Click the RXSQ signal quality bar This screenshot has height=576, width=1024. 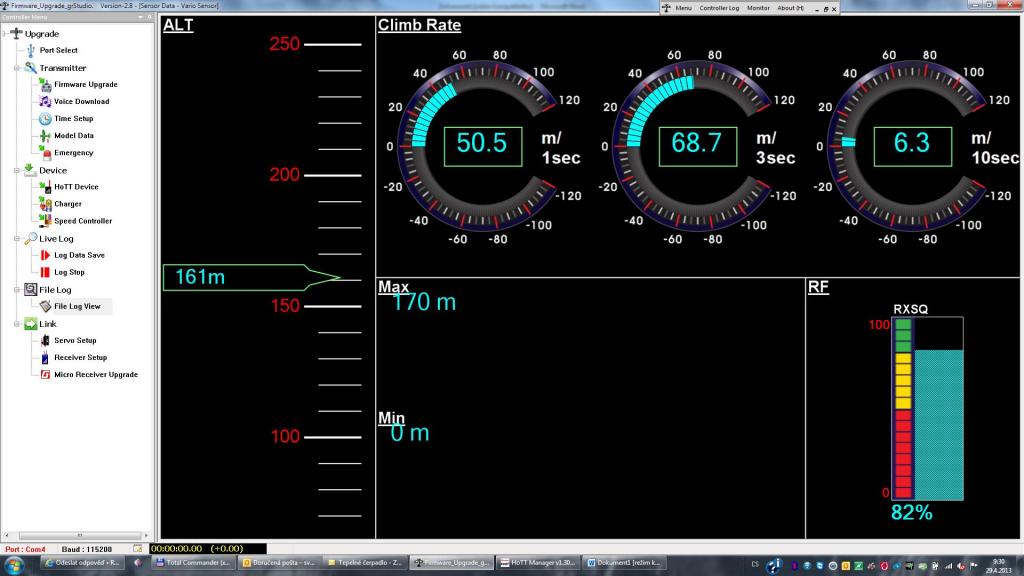coord(938,424)
